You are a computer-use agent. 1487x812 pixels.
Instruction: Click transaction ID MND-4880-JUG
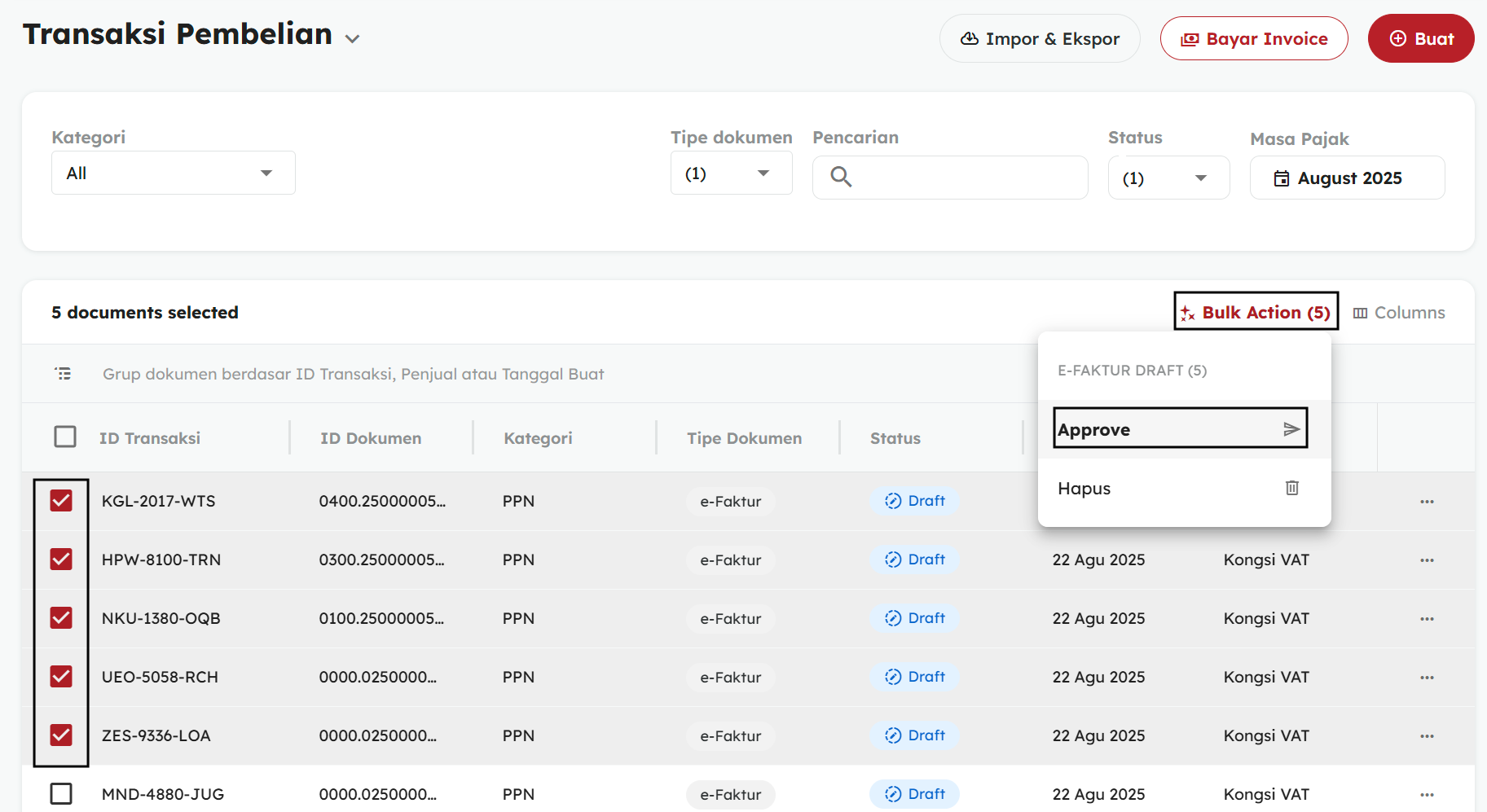tap(163, 794)
